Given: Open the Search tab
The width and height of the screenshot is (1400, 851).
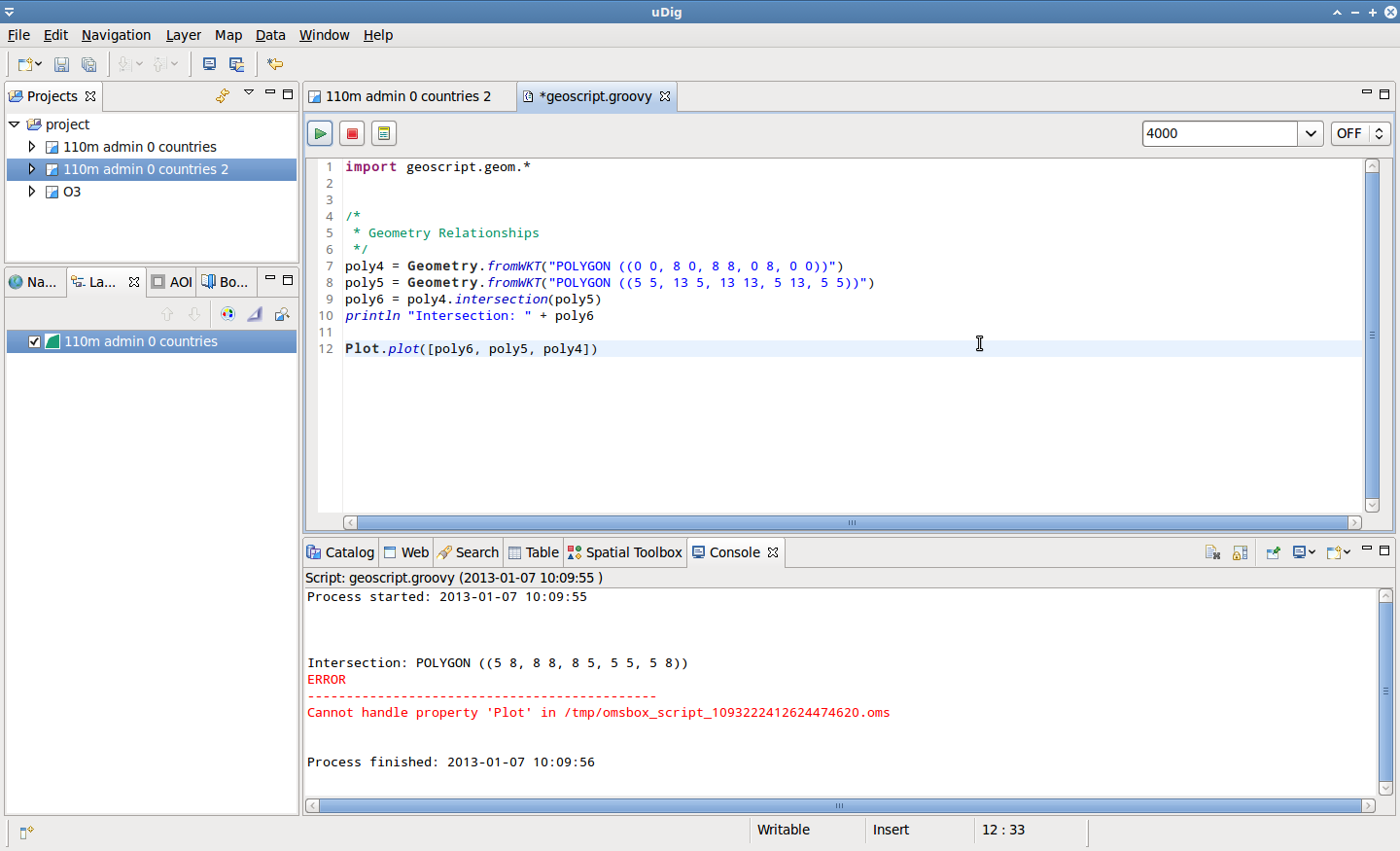Looking at the screenshot, I should click(x=468, y=552).
